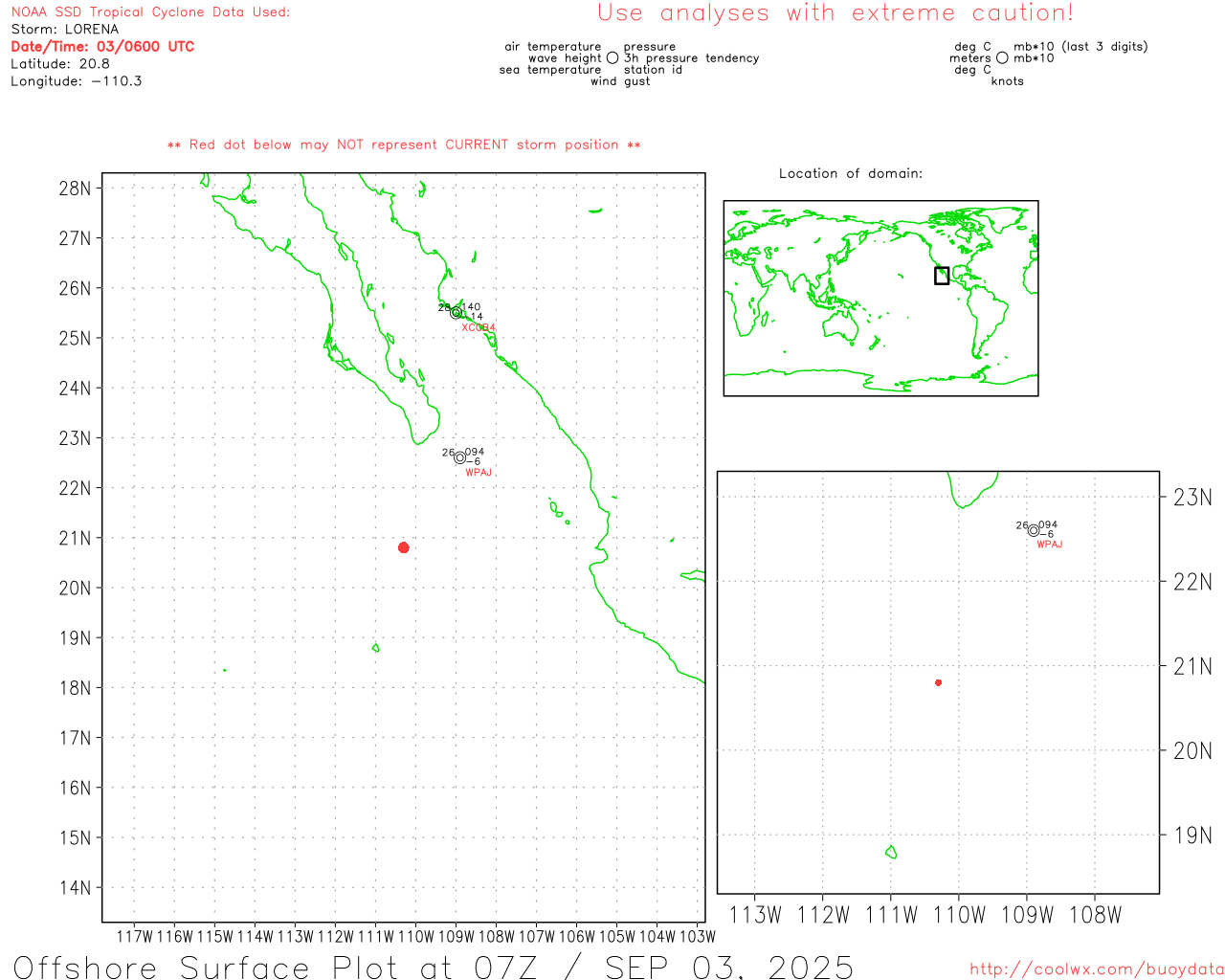Viewport: 1225px width, 980px height.
Task: Click units legend circle beside 'meters'
Action: (x=1002, y=57)
